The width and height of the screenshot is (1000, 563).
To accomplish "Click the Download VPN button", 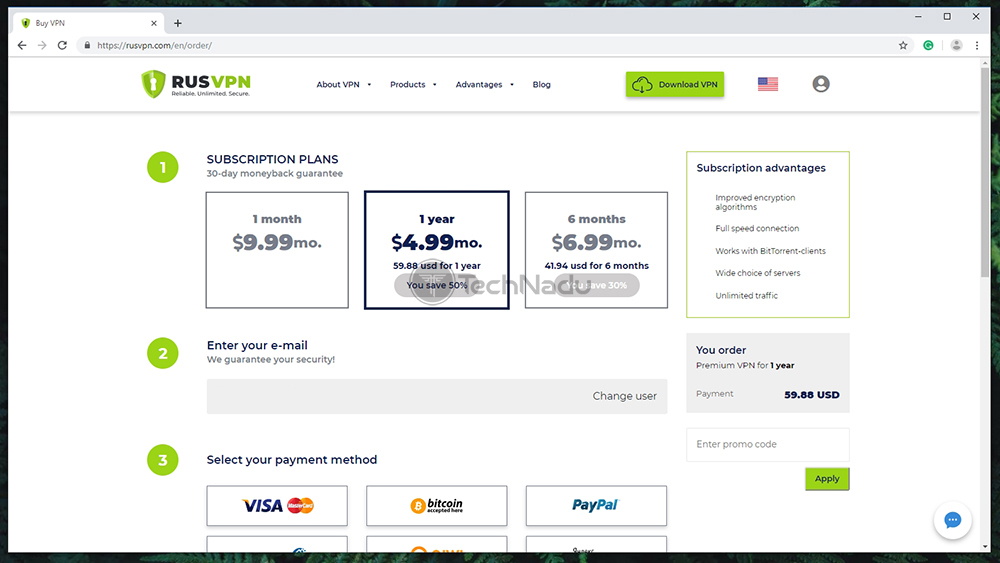I will (x=675, y=84).
